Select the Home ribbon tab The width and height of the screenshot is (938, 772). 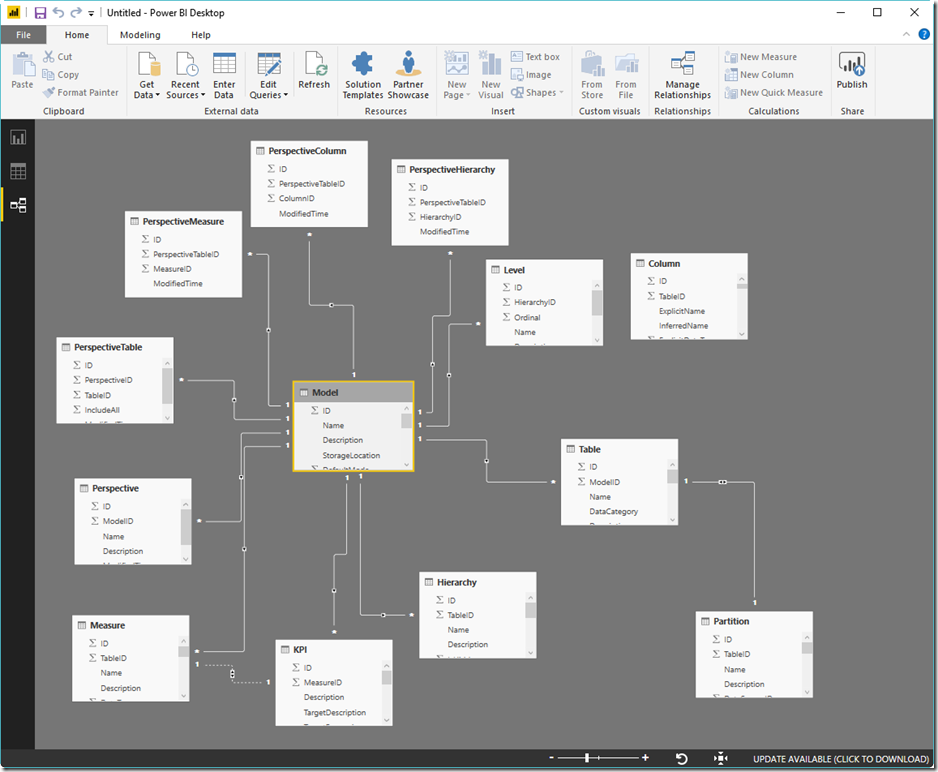click(77, 35)
